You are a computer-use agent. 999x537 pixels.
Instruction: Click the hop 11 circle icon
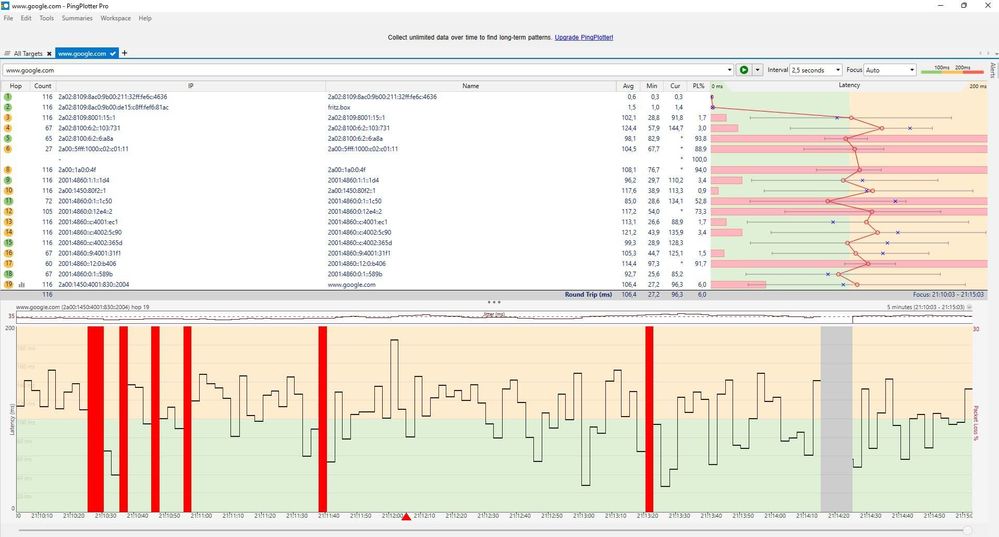click(x=8, y=201)
